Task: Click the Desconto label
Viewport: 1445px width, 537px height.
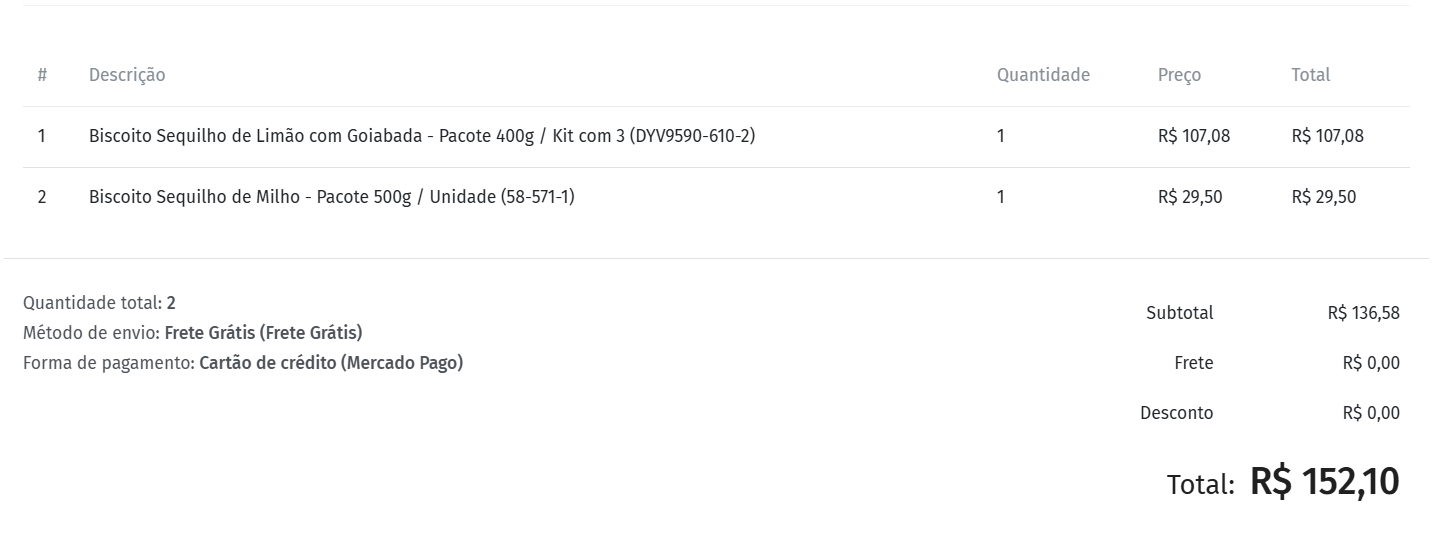Action: coord(1176,413)
